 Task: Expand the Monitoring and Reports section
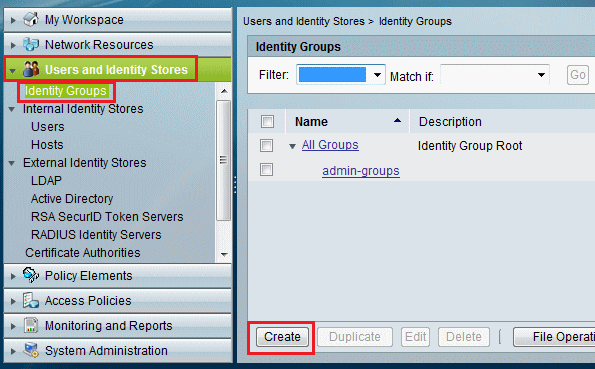pos(13,326)
